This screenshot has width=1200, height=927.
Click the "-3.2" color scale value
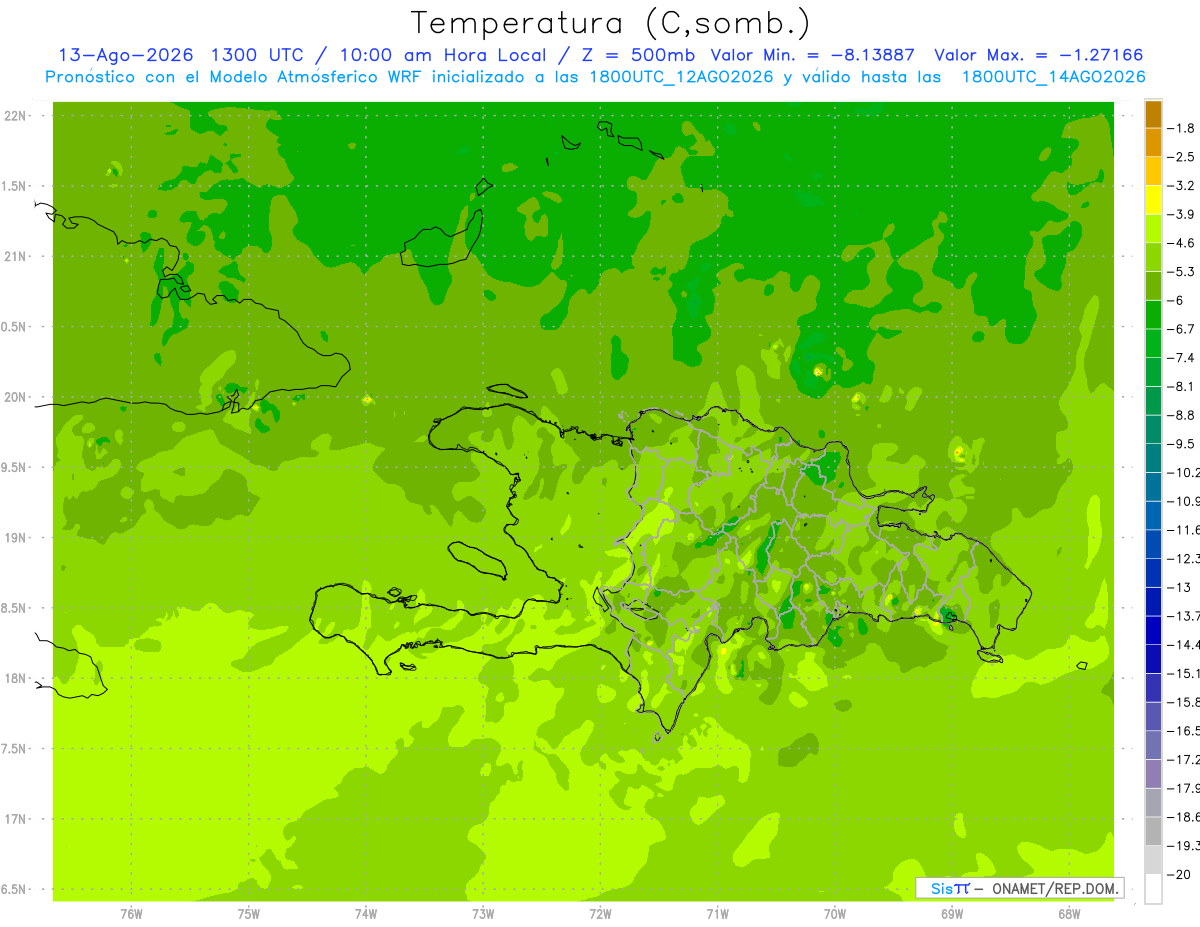pos(1181,186)
